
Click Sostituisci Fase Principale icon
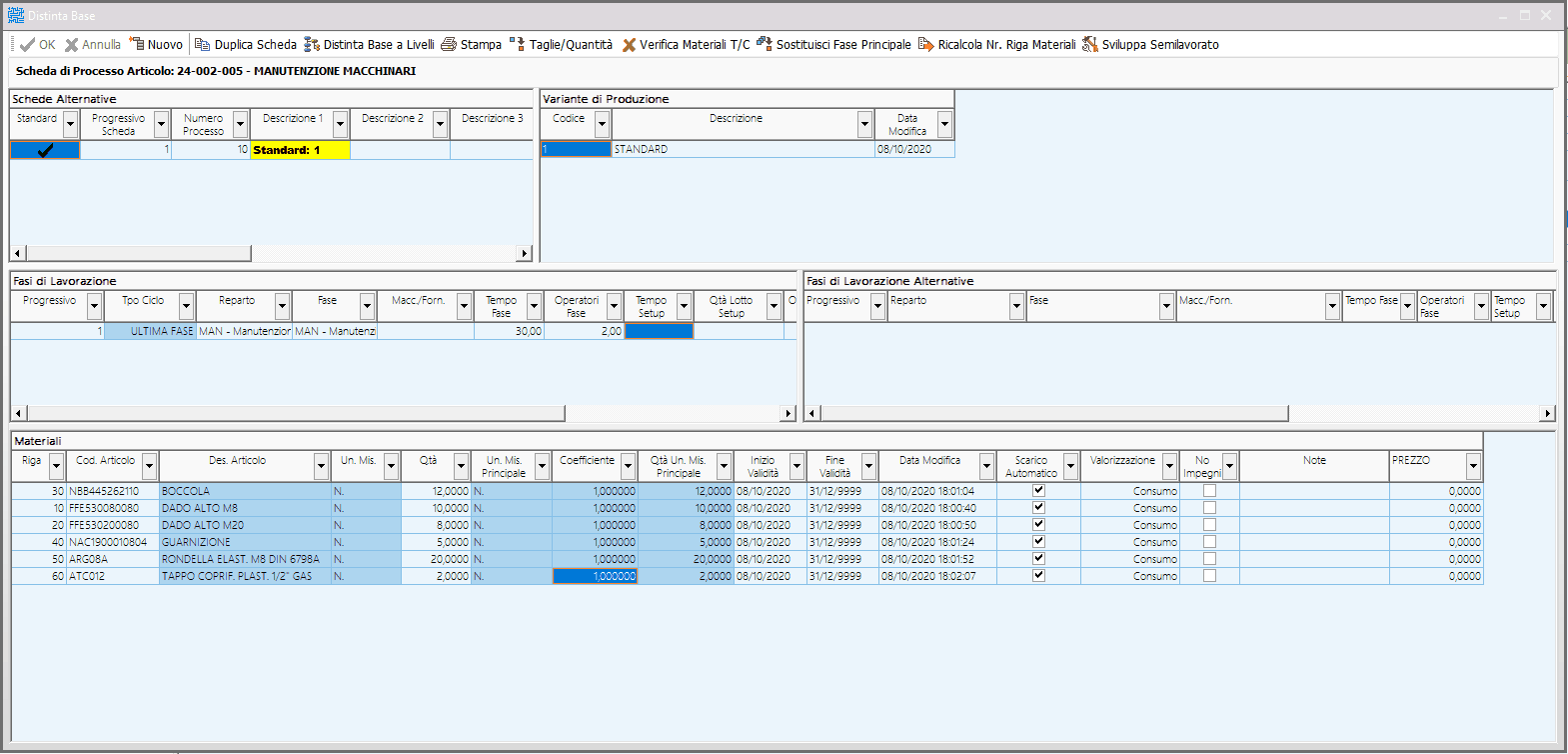click(x=765, y=44)
